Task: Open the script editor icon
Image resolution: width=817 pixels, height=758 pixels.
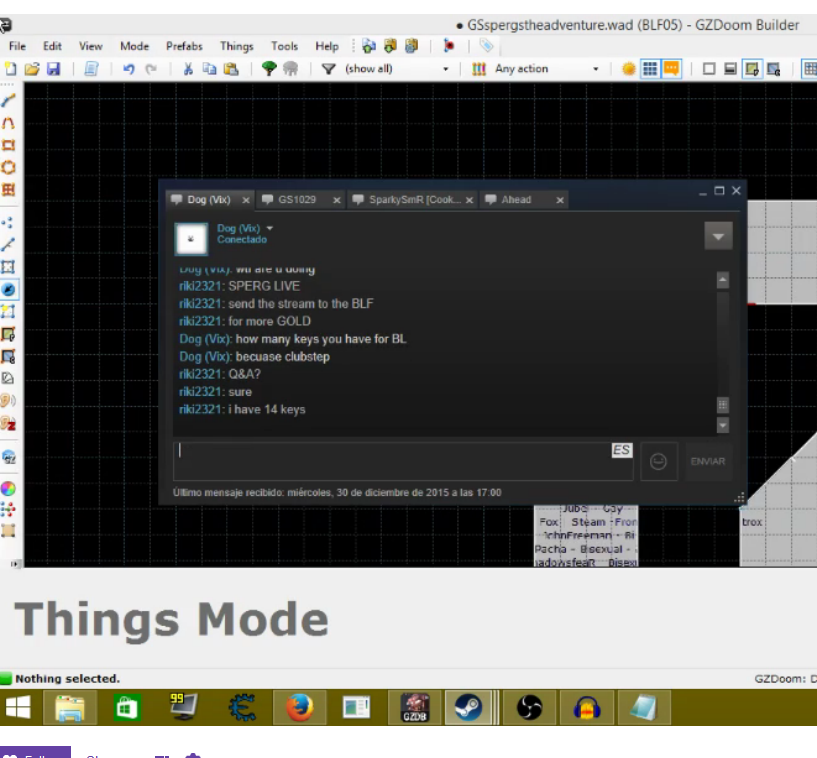Action: tap(91, 69)
